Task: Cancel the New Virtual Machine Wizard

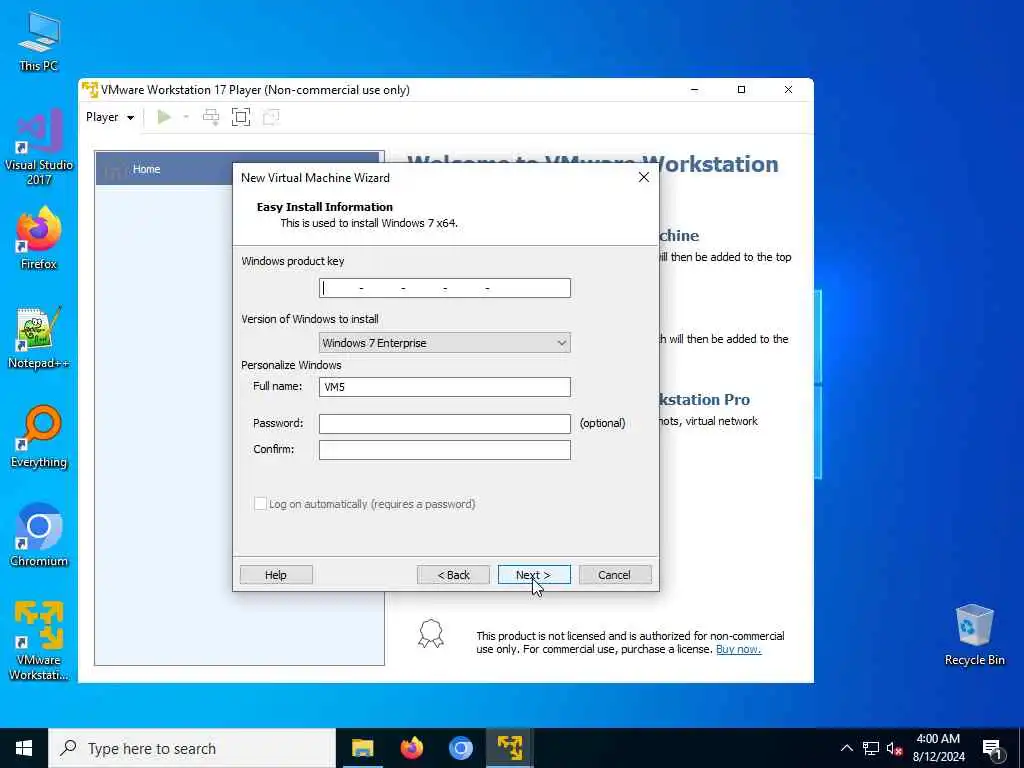Action: point(615,575)
